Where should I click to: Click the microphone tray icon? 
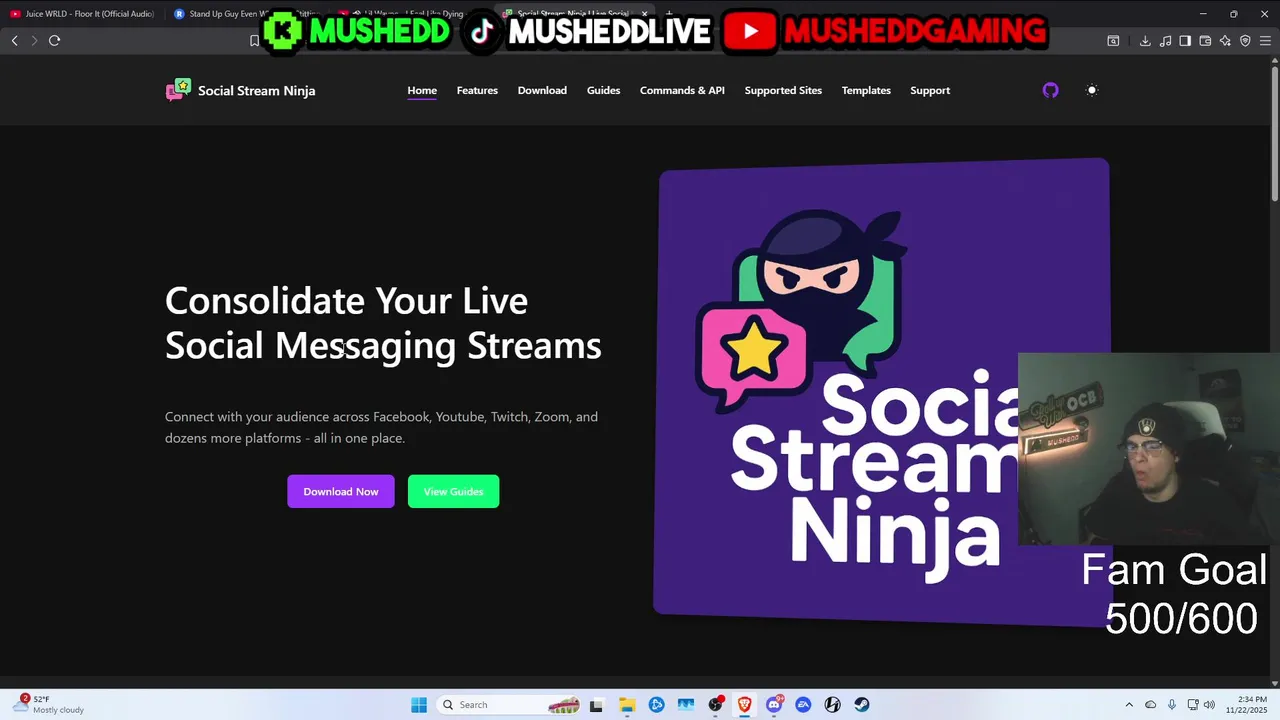pos(1171,705)
